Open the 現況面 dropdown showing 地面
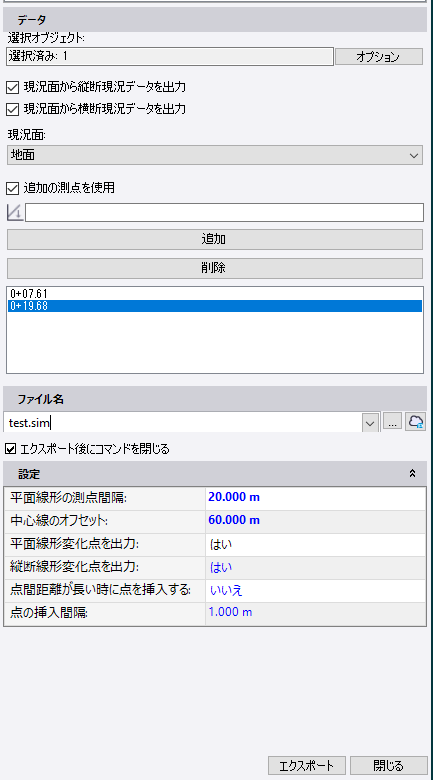433x780 pixels. pyautogui.click(x=215, y=155)
